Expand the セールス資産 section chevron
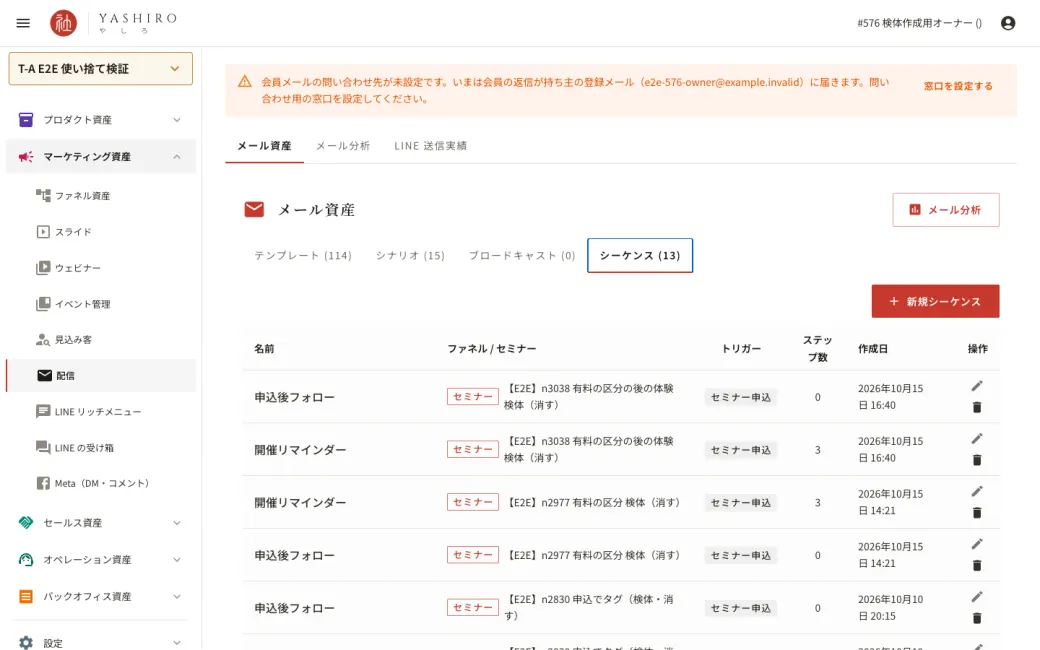 point(176,523)
